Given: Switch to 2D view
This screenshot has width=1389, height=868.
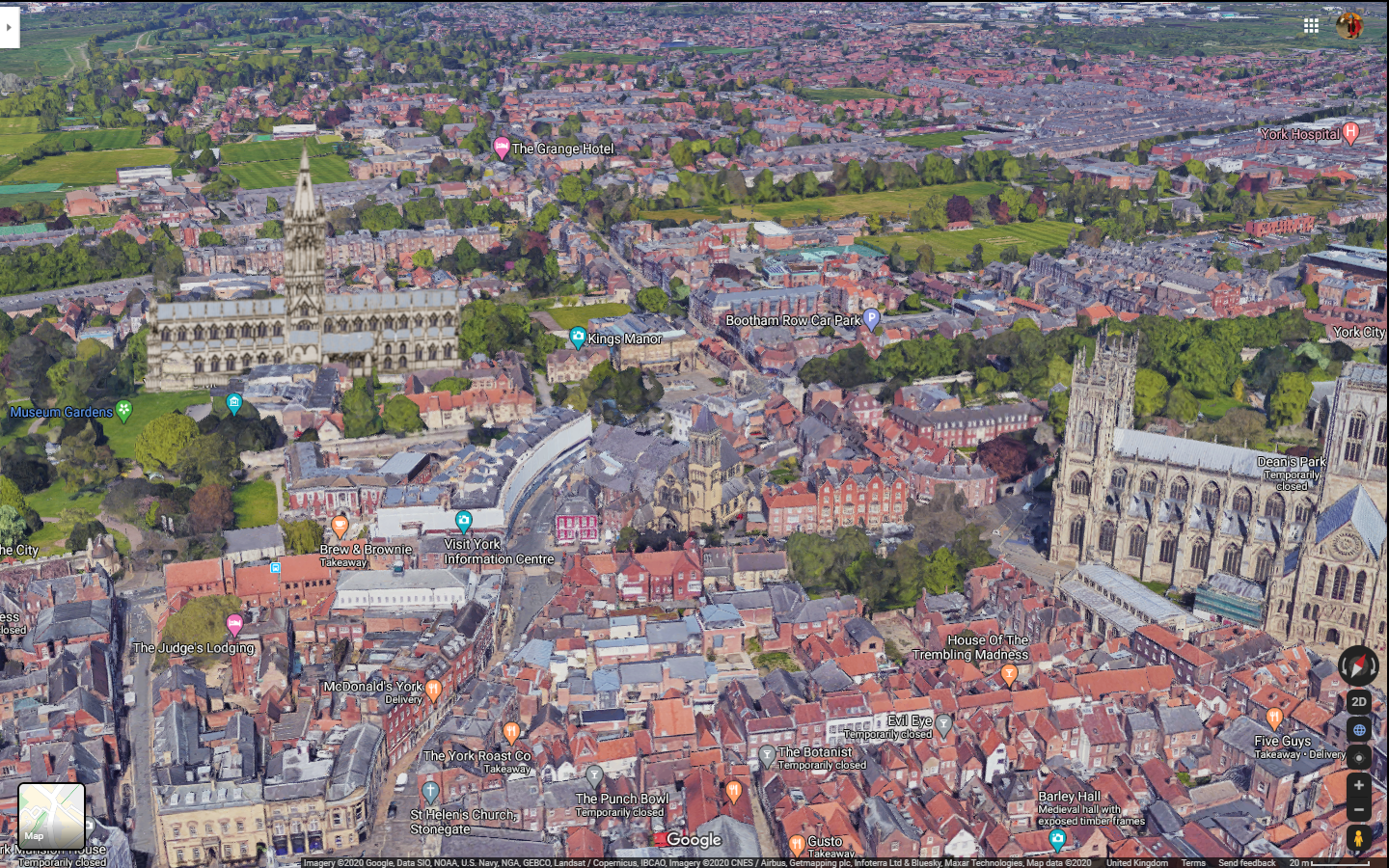Looking at the screenshot, I should pyautogui.click(x=1358, y=702).
